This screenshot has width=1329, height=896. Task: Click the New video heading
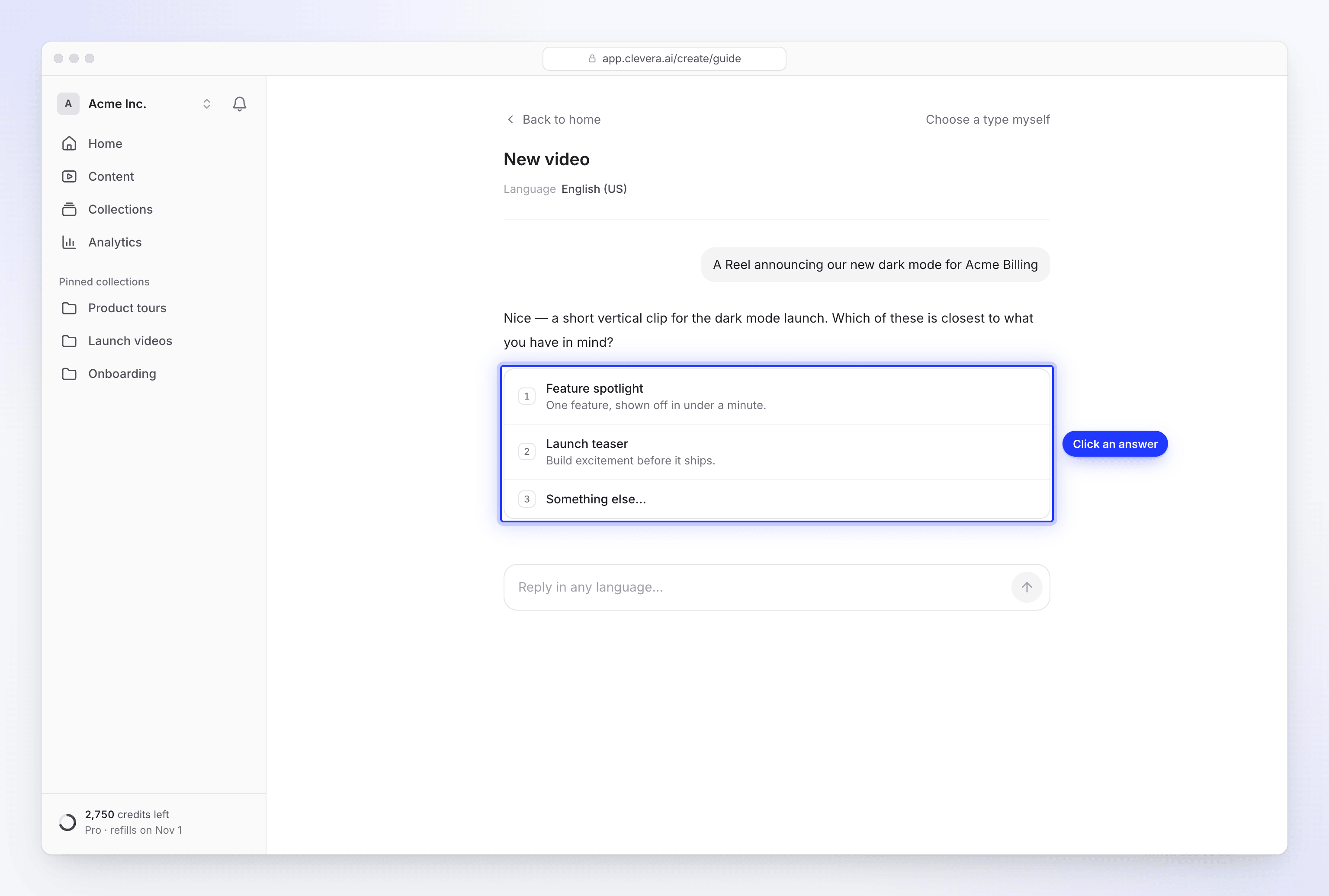[x=546, y=159]
